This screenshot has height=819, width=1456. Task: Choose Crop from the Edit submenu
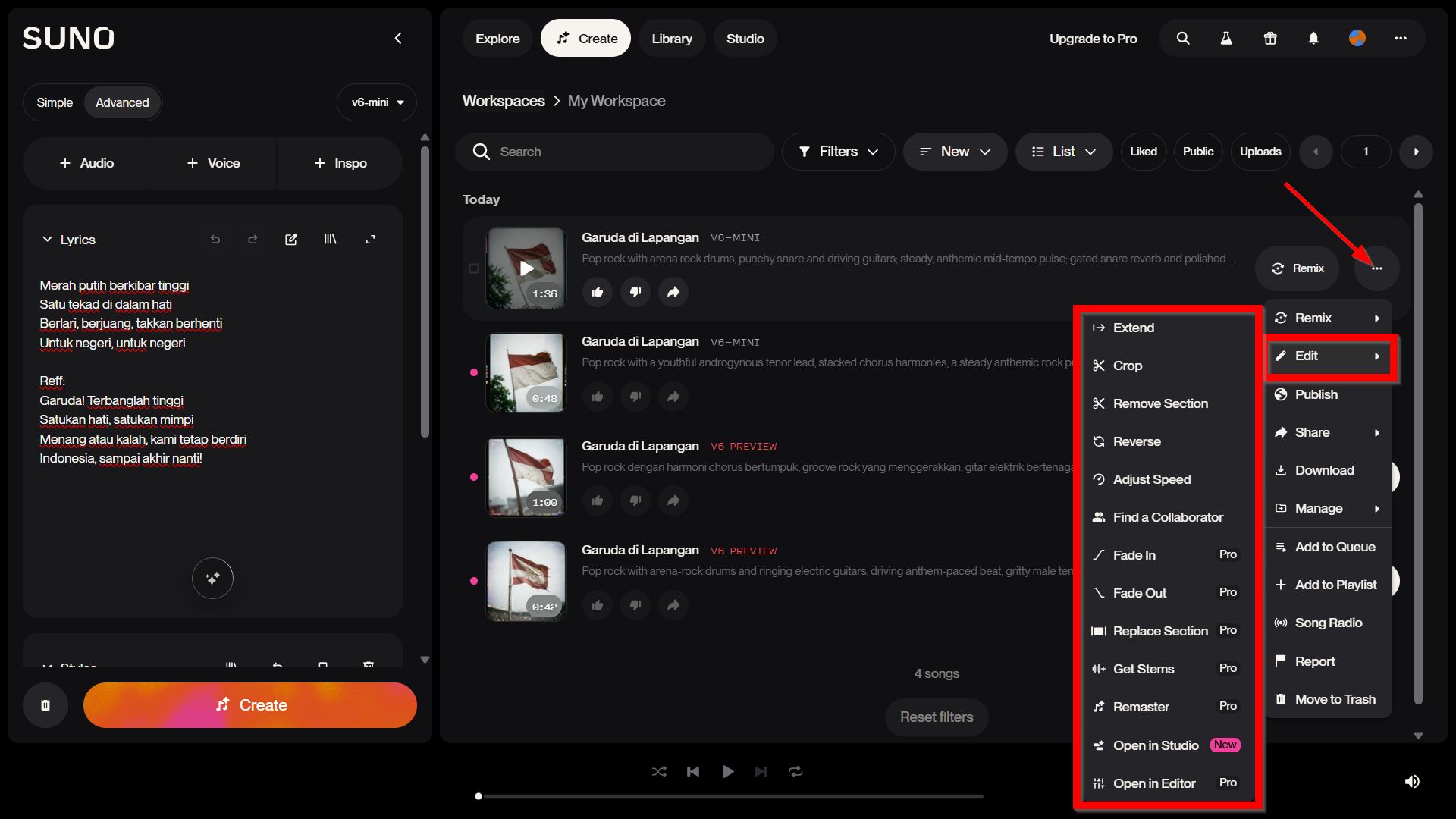point(1166,366)
